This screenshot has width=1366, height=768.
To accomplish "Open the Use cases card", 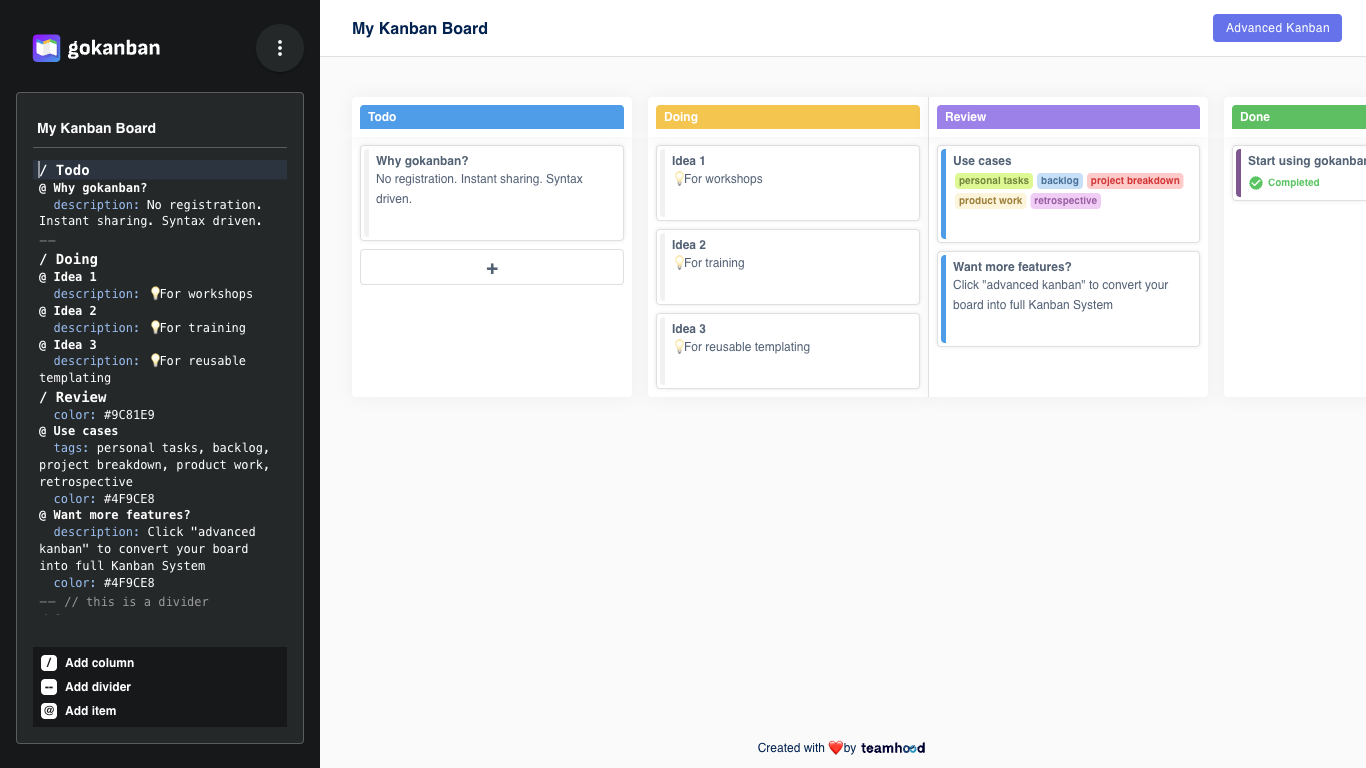I will point(1068,194).
